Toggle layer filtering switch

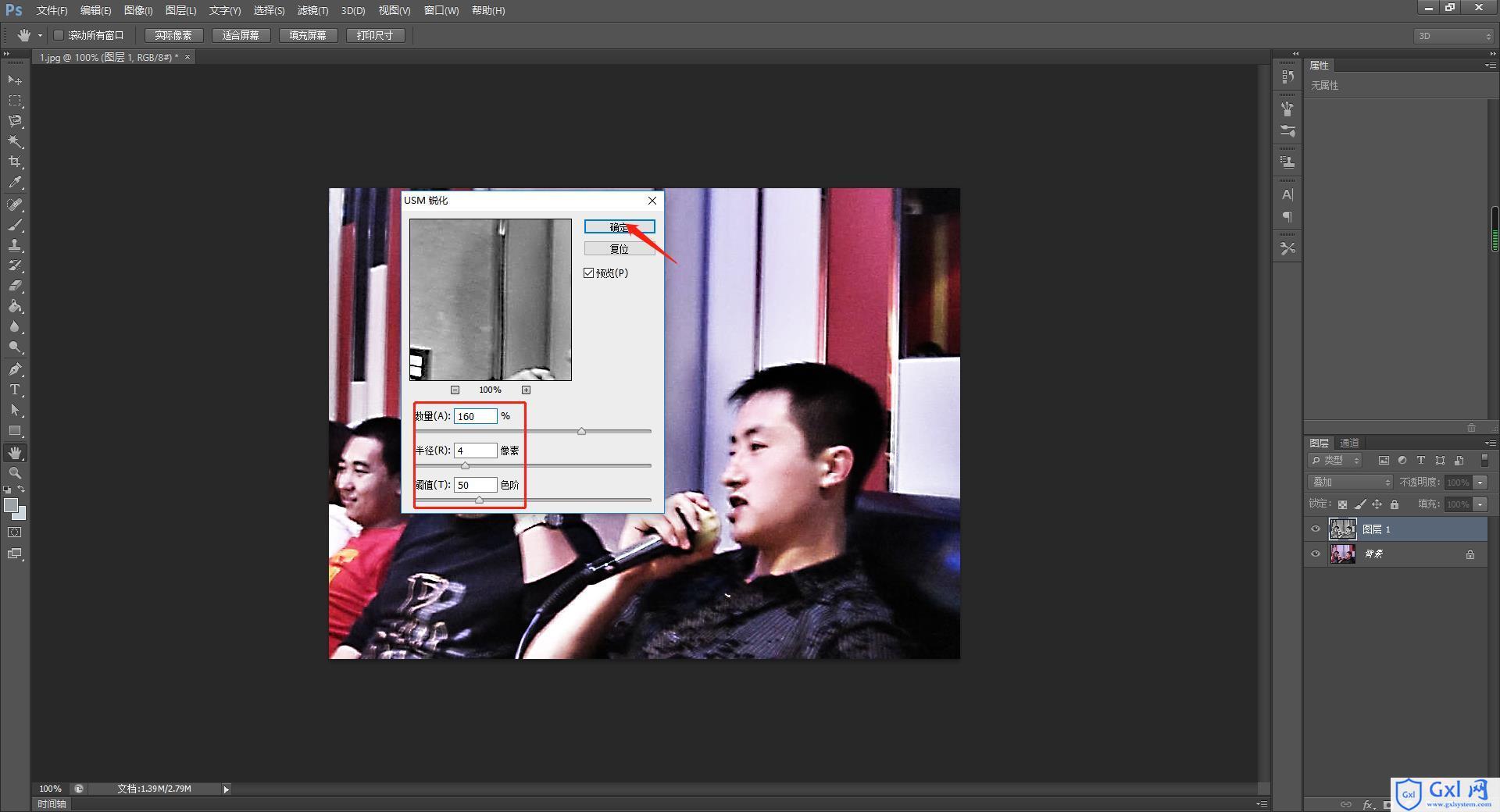[x=1484, y=461]
